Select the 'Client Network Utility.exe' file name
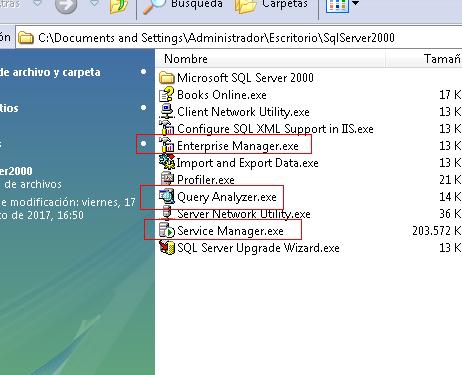The height and width of the screenshot is (375, 462). [x=243, y=112]
